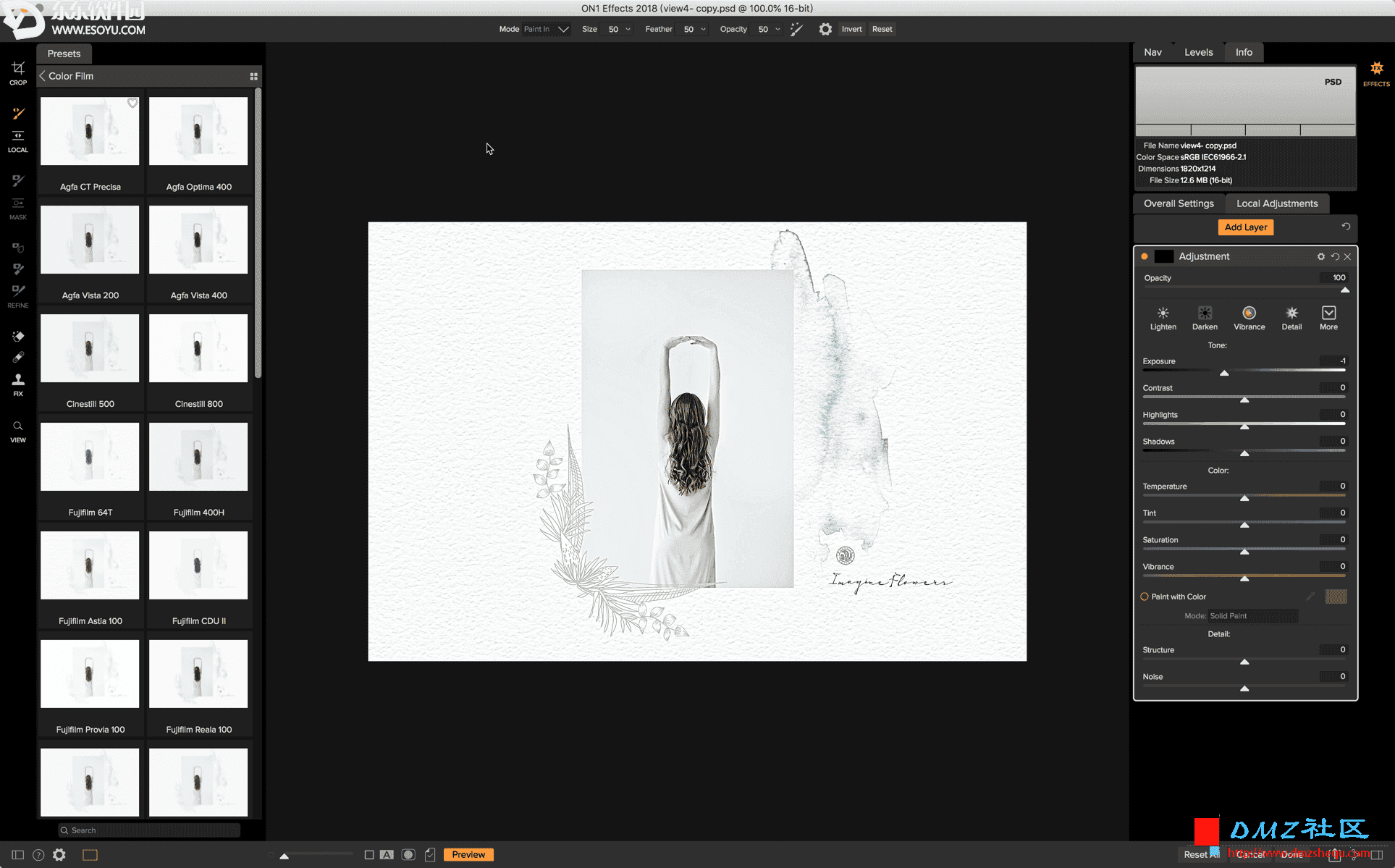Click the reset layers arrow beside Add Layer
Image resolution: width=1395 pixels, height=868 pixels.
point(1346,227)
